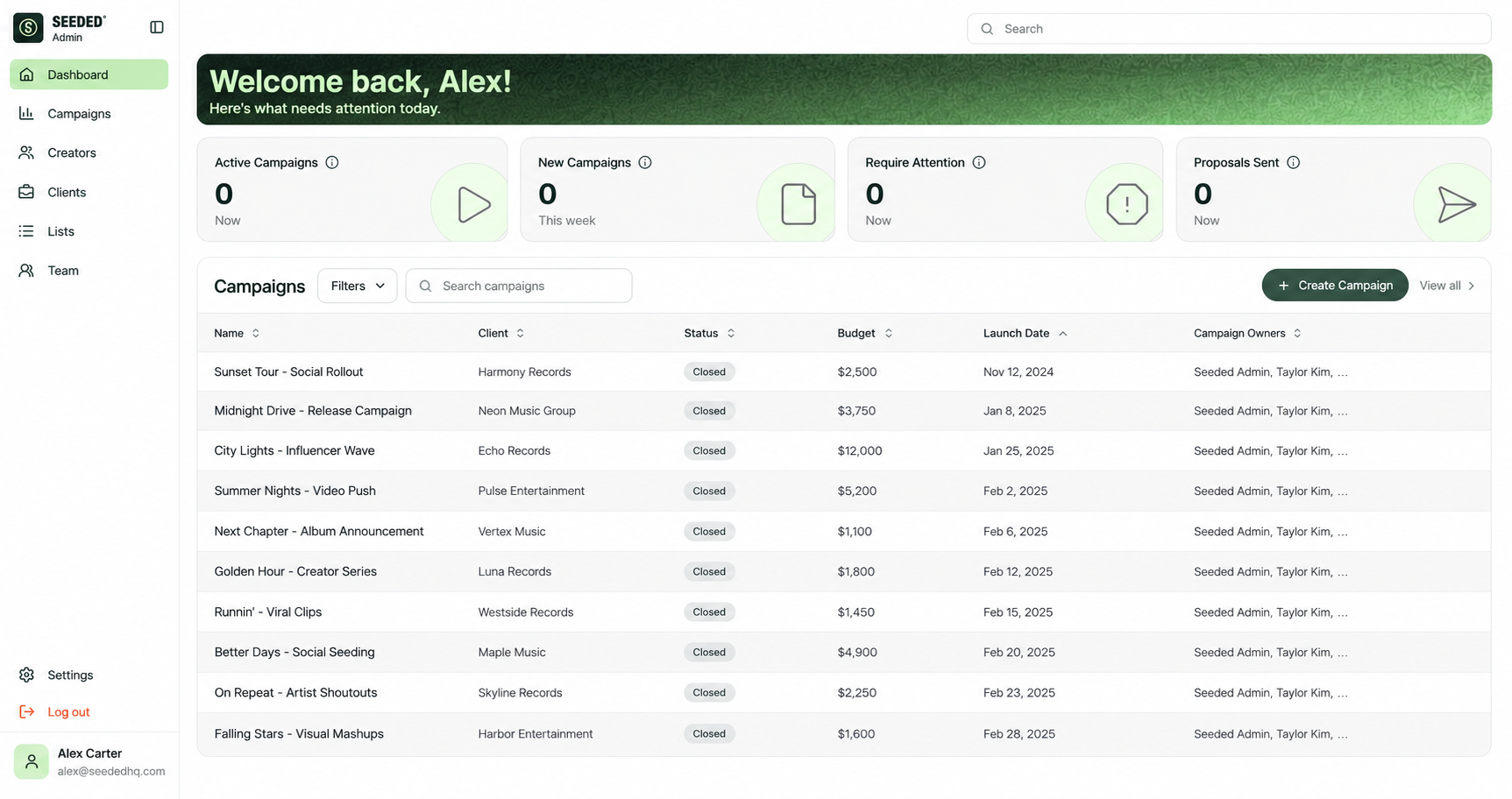The height and width of the screenshot is (799, 1512).
Task: Sort campaigns by Name column
Action: pos(237,333)
